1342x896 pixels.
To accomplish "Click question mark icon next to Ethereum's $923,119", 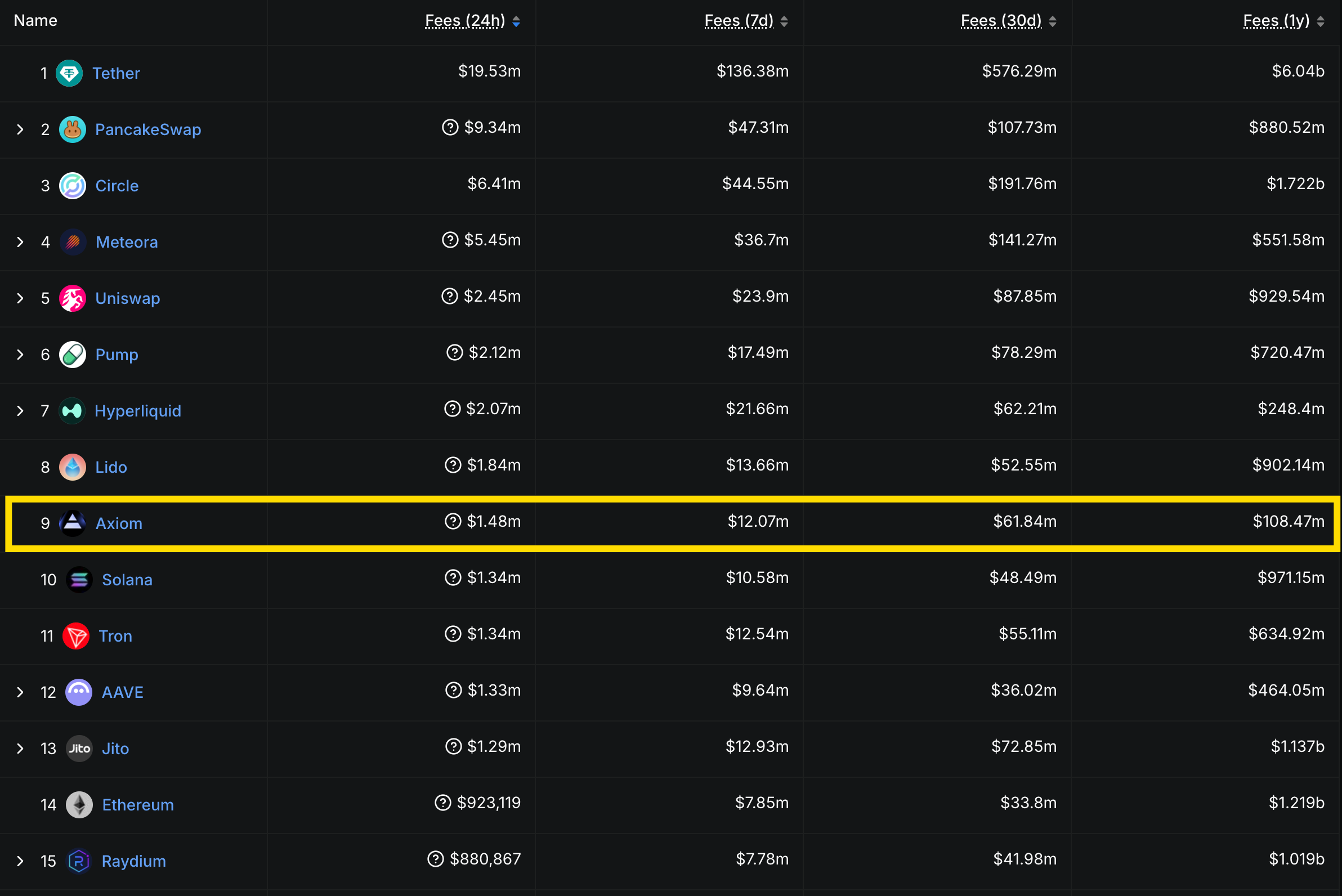I will (443, 803).
